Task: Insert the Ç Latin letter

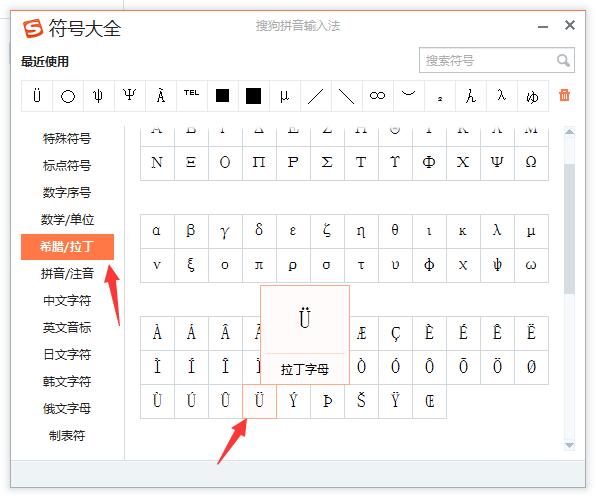Action: (395, 333)
